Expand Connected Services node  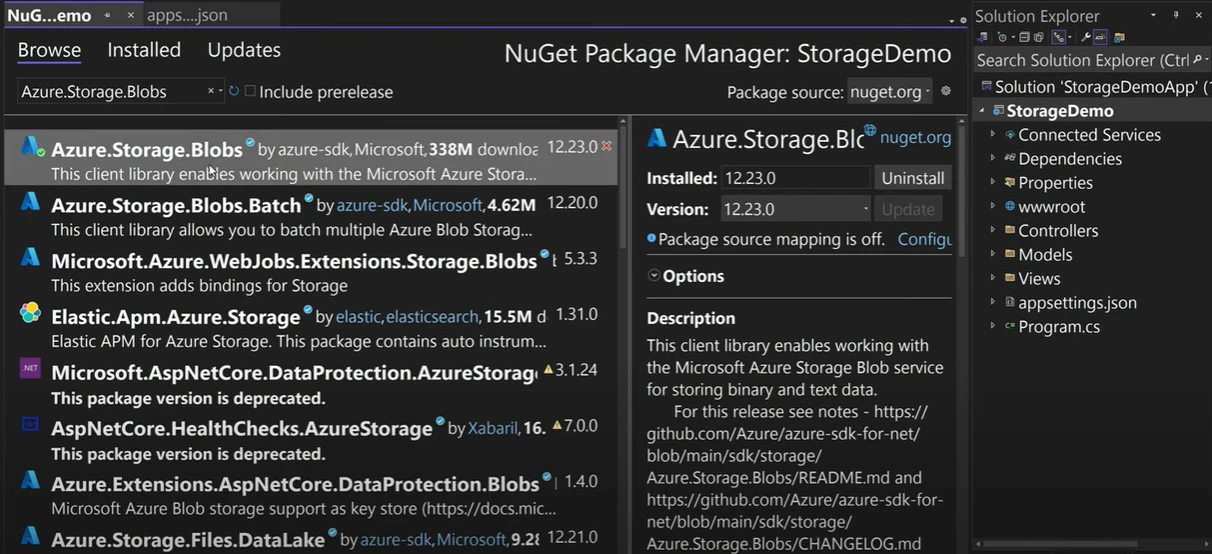click(x=993, y=134)
